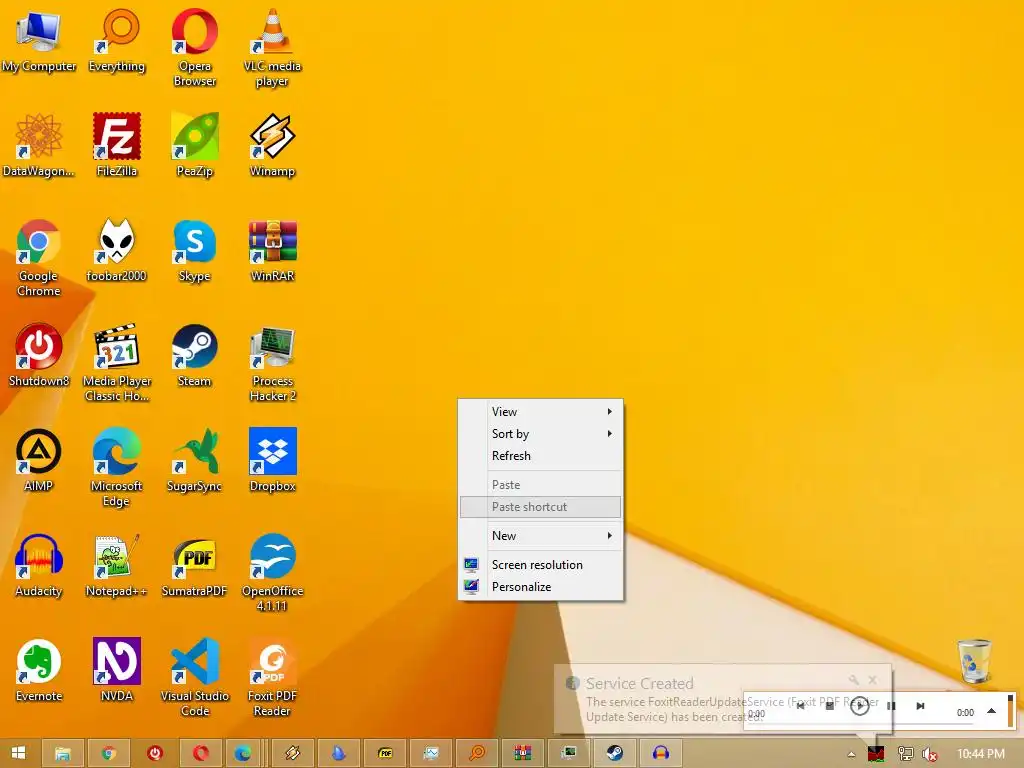The height and width of the screenshot is (768, 1024).
Task: Select the WinRAR desktop shortcut
Action: [272, 251]
